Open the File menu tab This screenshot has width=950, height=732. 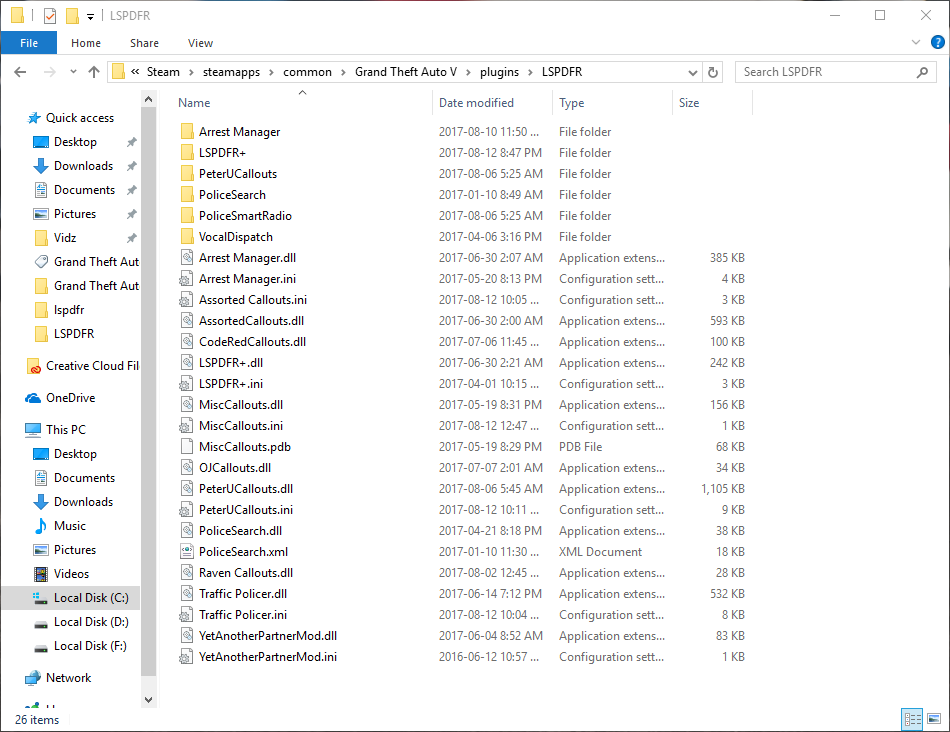pyautogui.click(x=29, y=42)
